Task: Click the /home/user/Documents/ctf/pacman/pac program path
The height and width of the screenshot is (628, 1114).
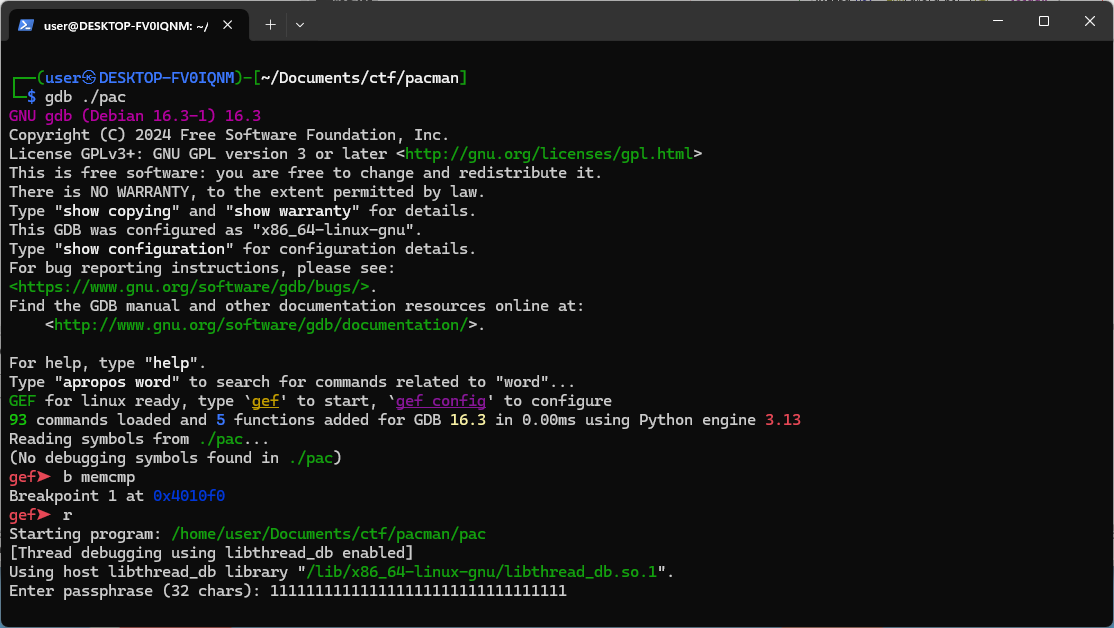Action: tap(328, 534)
